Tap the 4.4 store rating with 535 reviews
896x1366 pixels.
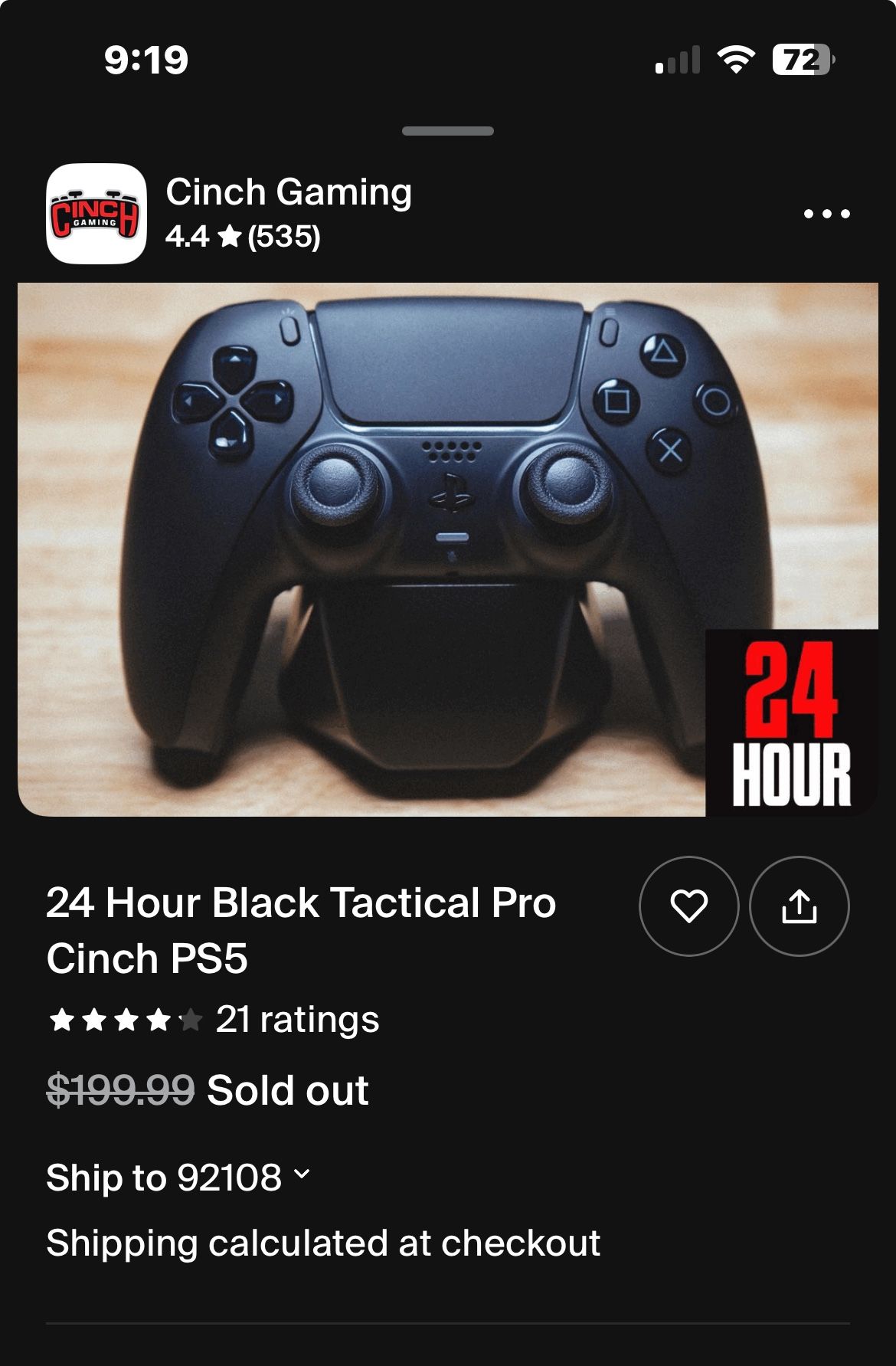tap(244, 236)
